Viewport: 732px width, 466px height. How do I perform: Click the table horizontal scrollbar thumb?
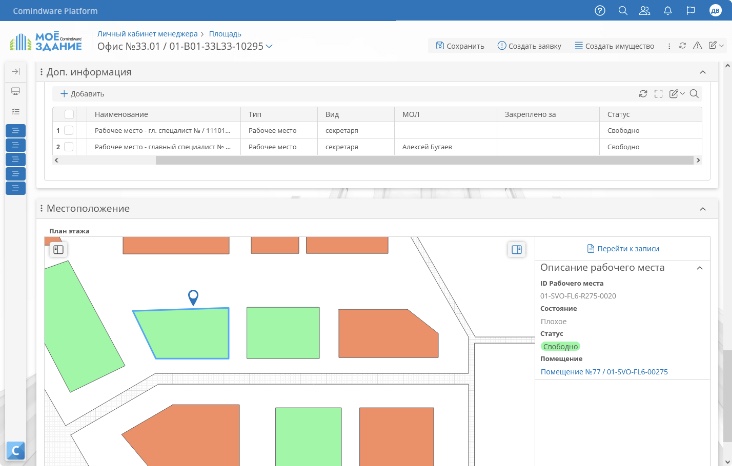(424, 160)
